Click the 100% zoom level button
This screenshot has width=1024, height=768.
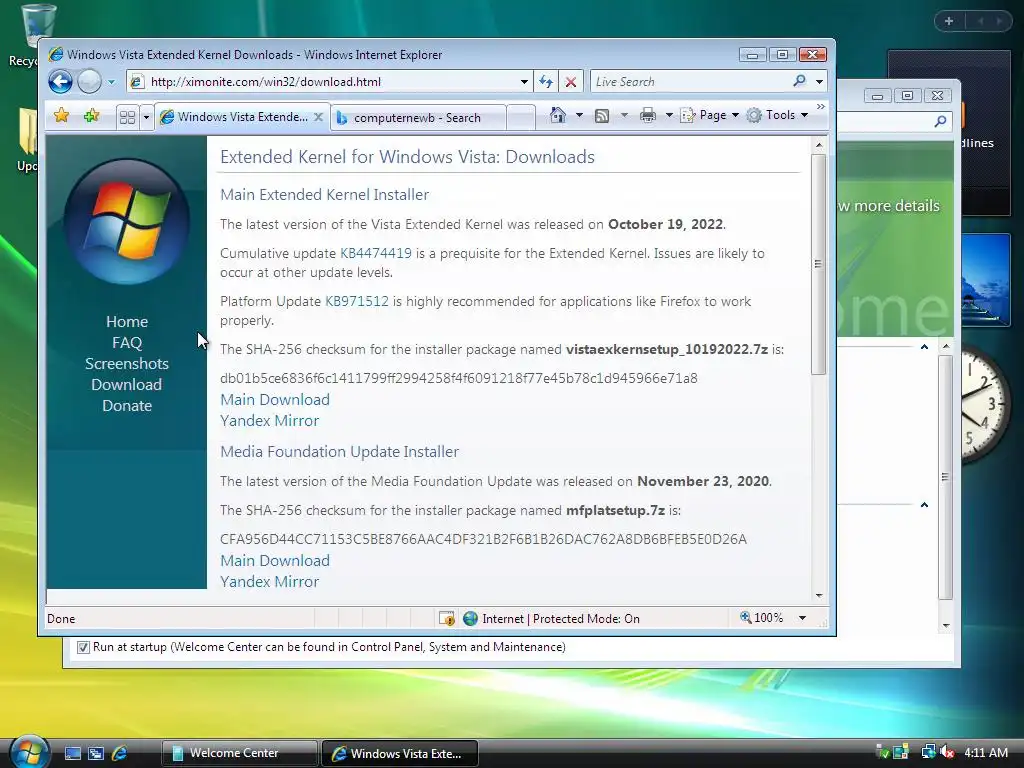point(761,618)
